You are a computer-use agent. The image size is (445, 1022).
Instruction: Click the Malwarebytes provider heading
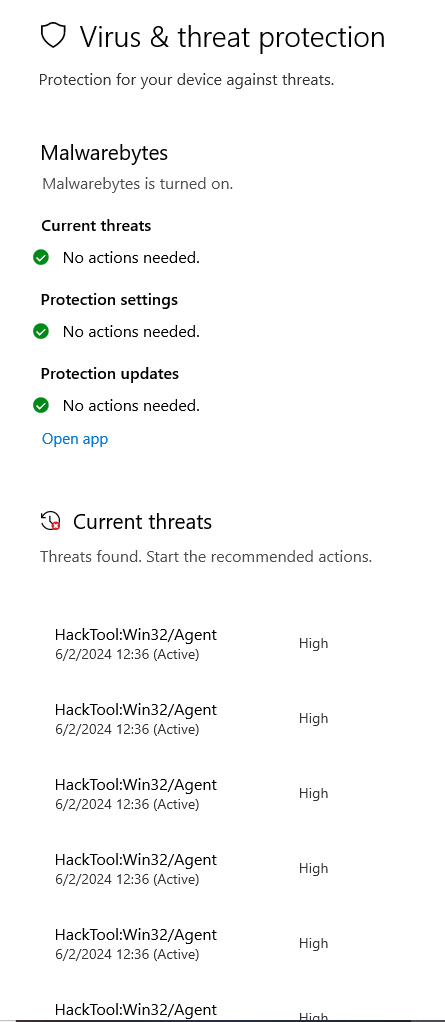pyautogui.click(x=104, y=153)
